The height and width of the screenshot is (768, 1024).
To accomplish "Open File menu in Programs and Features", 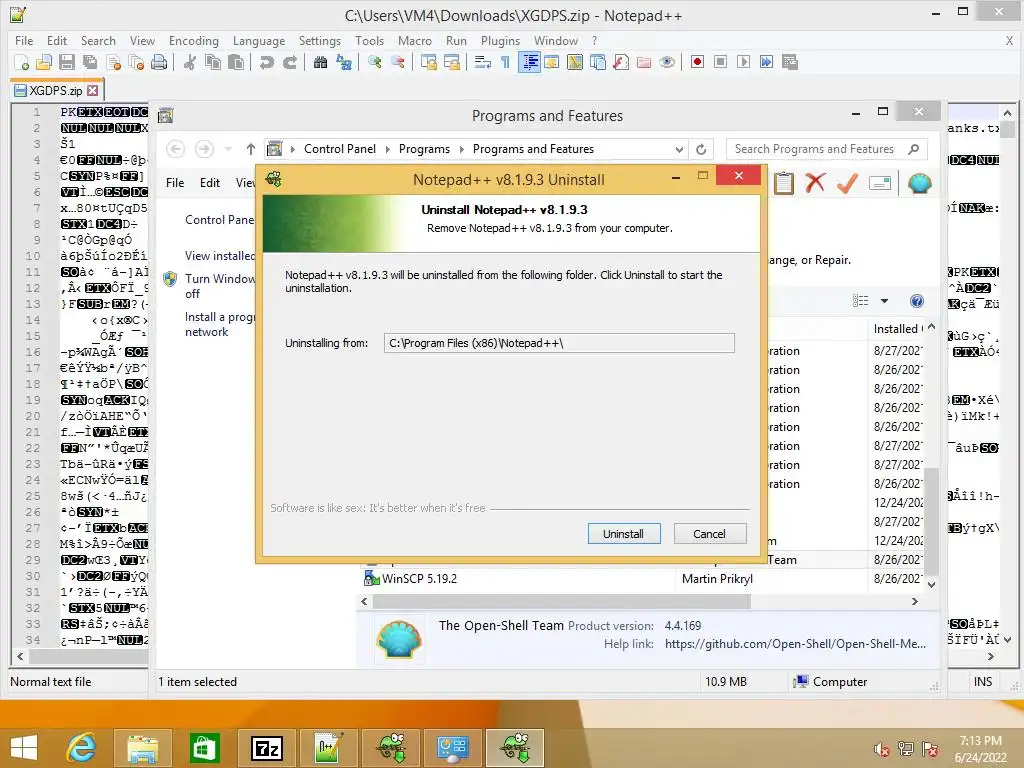I will tap(175, 183).
